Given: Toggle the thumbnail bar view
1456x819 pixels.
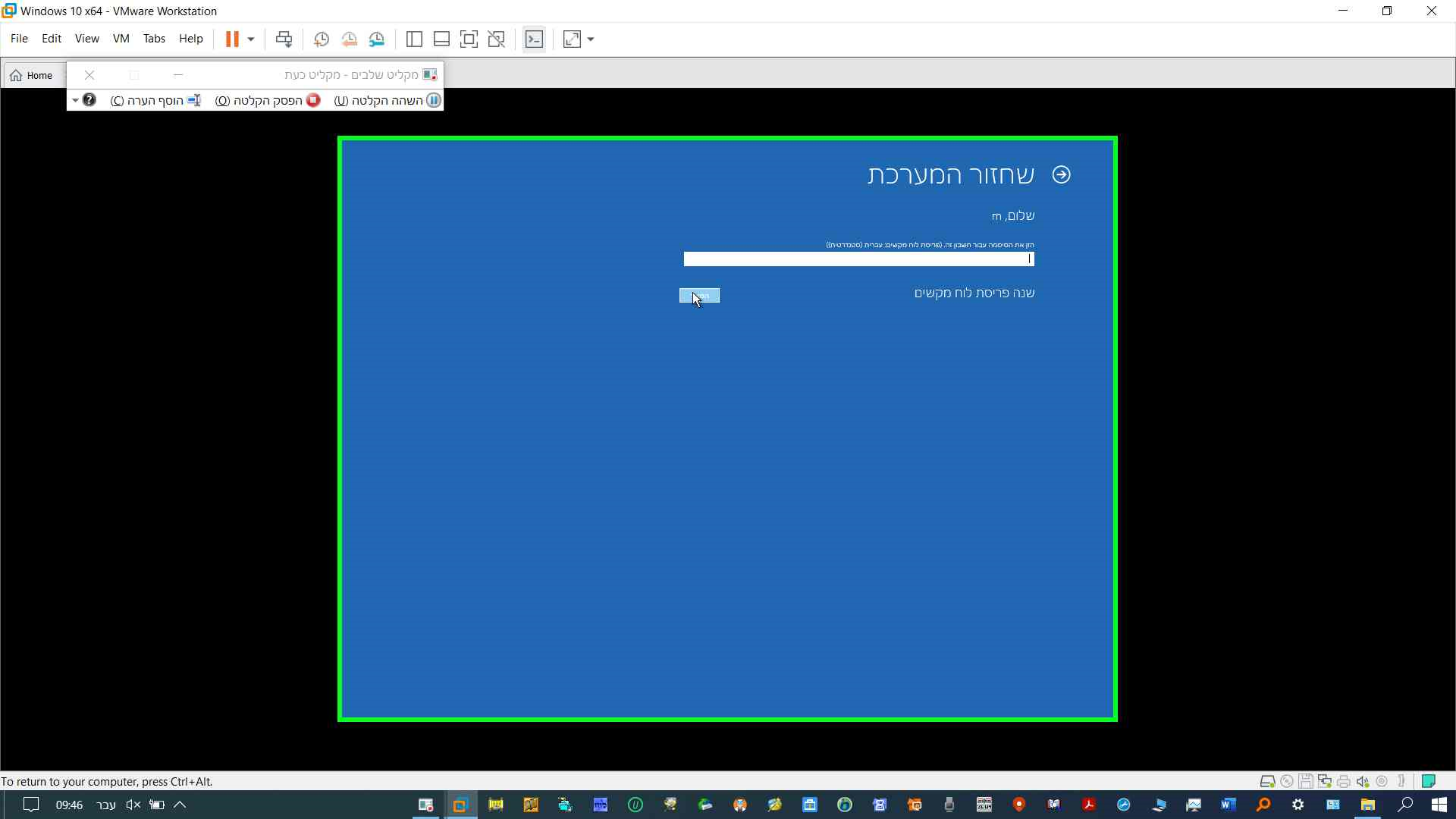Looking at the screenshot, I should coord(441,39).
